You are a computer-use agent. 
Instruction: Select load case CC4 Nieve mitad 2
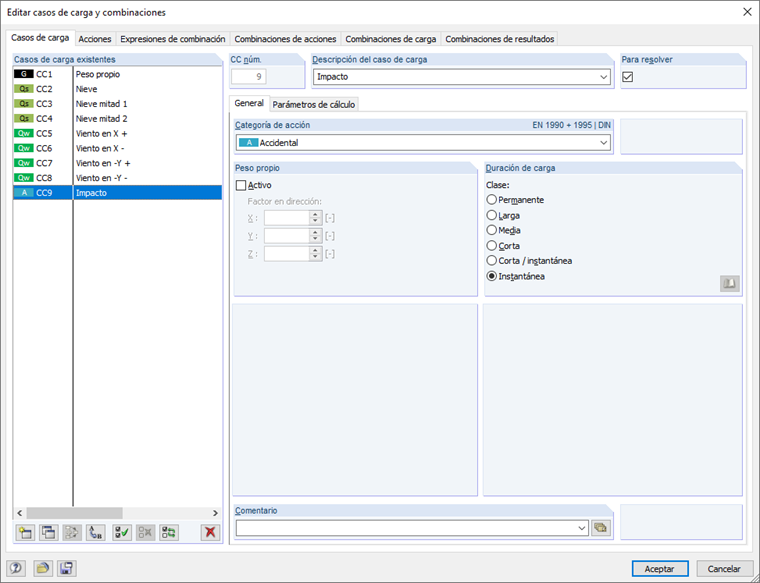[117, 119]
